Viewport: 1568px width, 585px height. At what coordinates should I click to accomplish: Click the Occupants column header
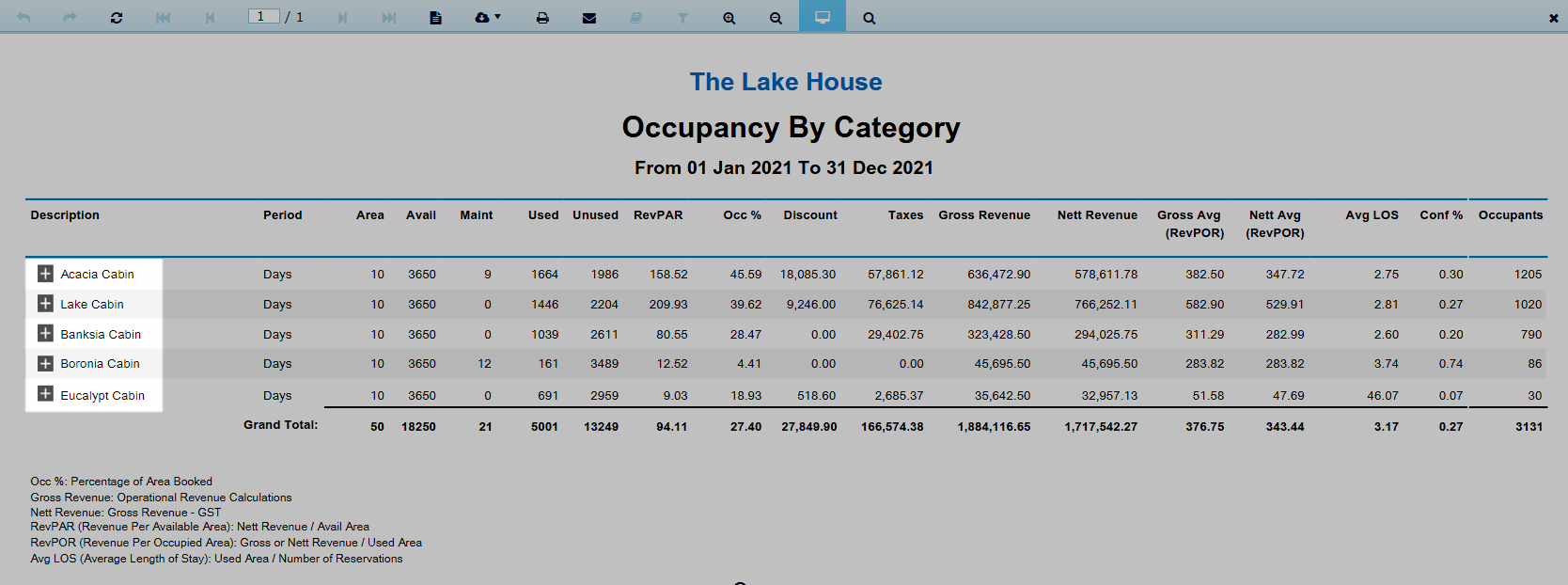click(1511, 215)
